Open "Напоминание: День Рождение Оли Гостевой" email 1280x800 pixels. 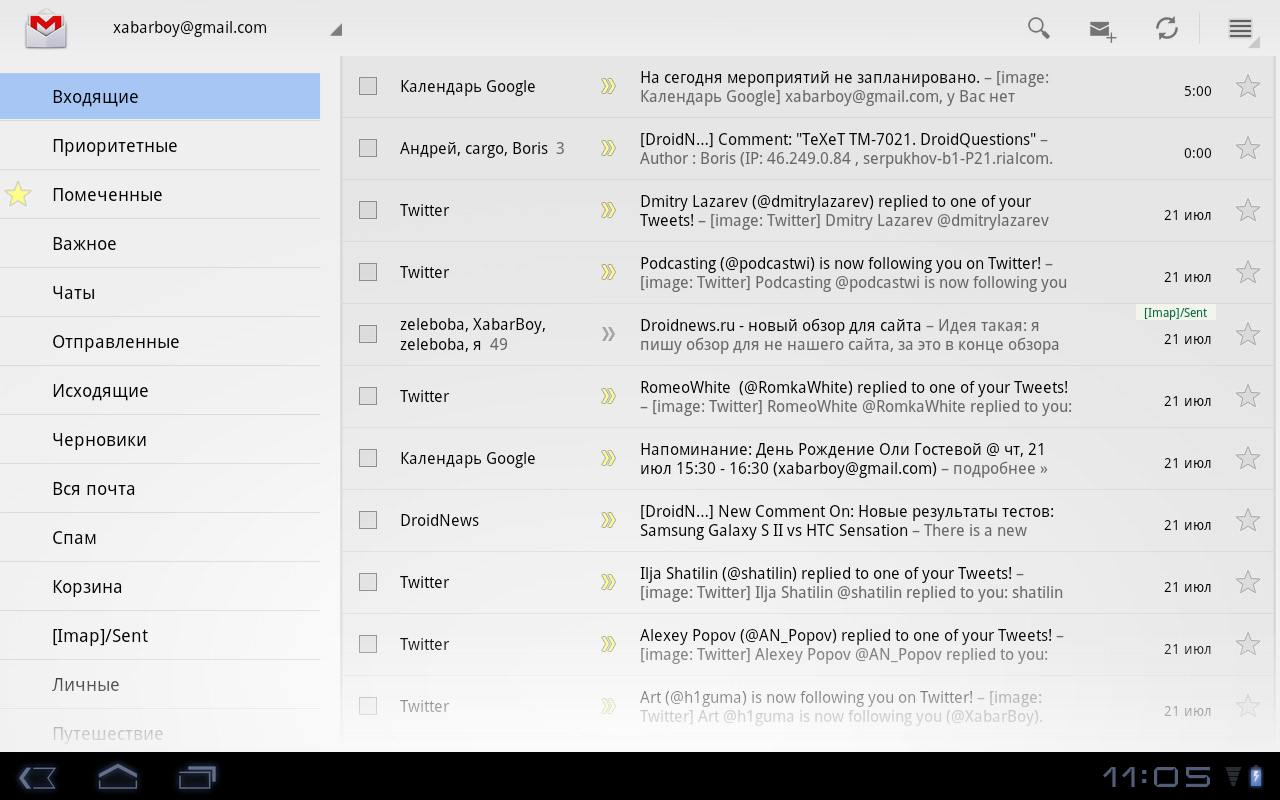tap(808, 458)
